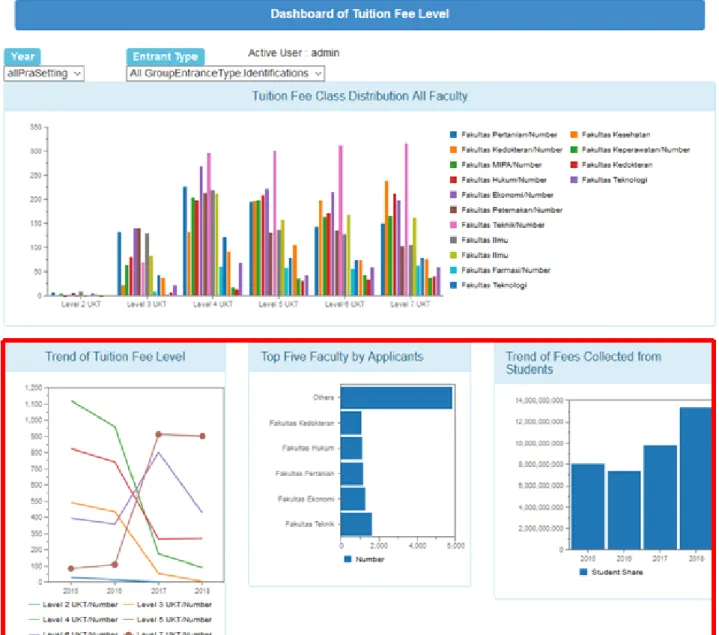Click the yellow-green Fakultas Ilmu legend swatch
This screenshot has height=635, width=719.
pos(454,255)
